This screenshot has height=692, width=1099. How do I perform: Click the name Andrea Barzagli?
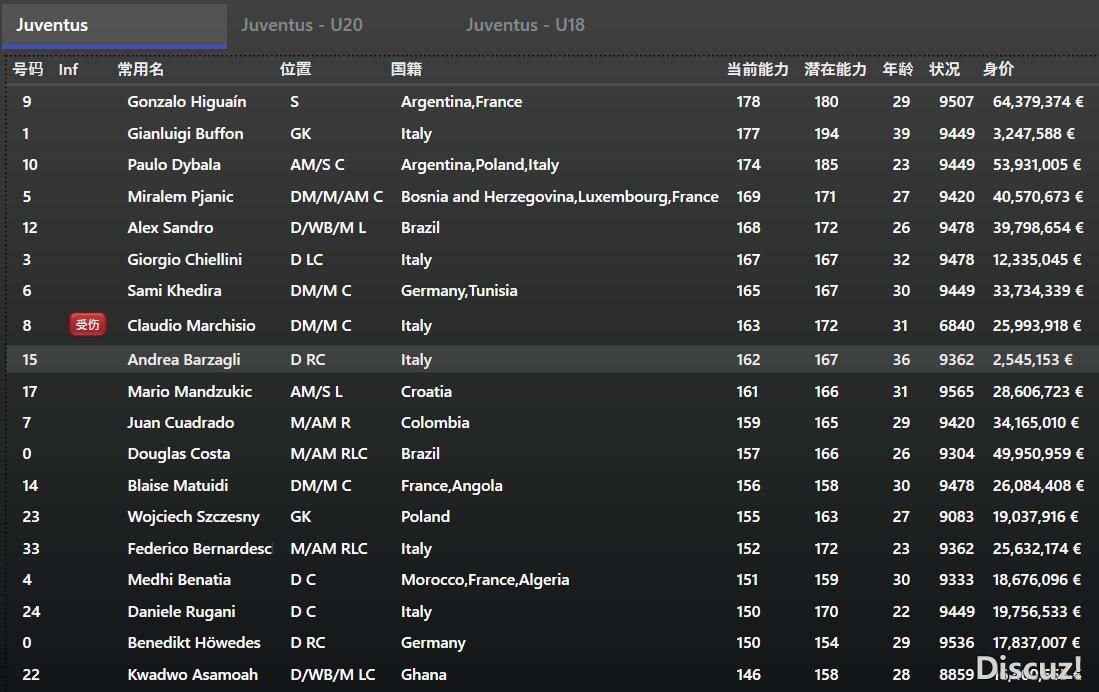coord(184,360)
